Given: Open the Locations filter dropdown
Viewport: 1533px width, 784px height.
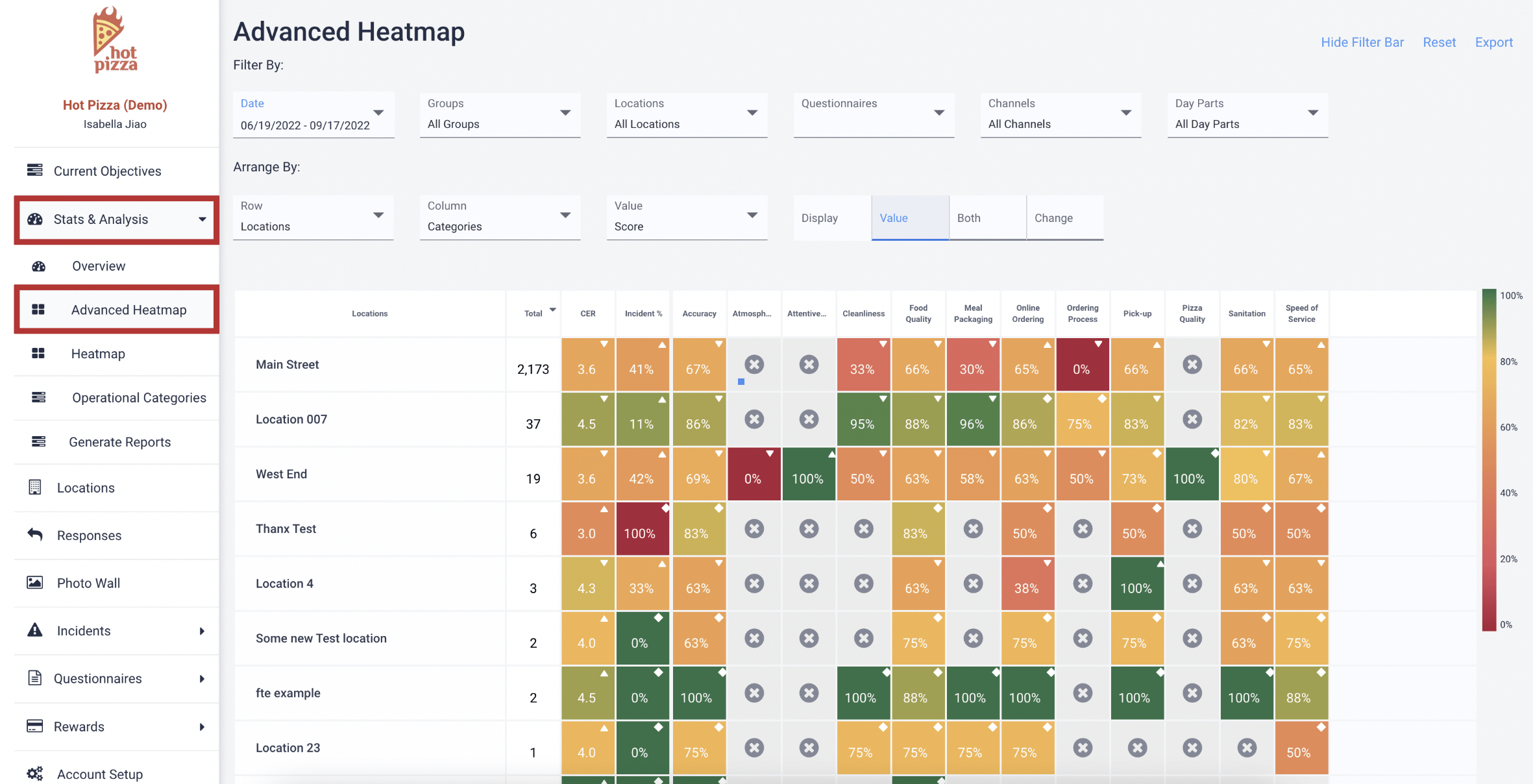Looking at the screenshot, I should 687,115.
